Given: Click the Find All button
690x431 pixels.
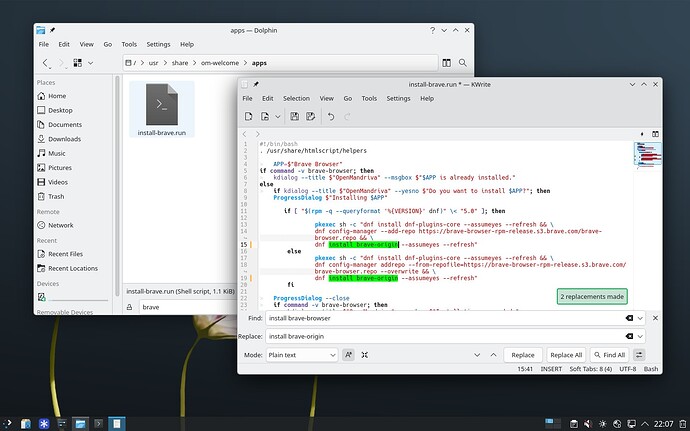Looking at the screenshot, I should click(x=609, y=355).
